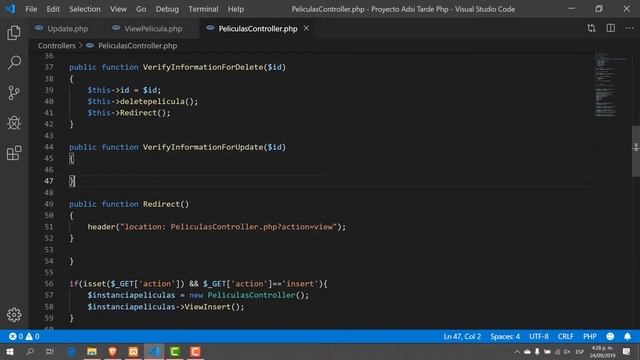The width and height of the screenshot is (640, 360).
Task: Open the orange C app on taskbar
Action: (x=196, y=351)
